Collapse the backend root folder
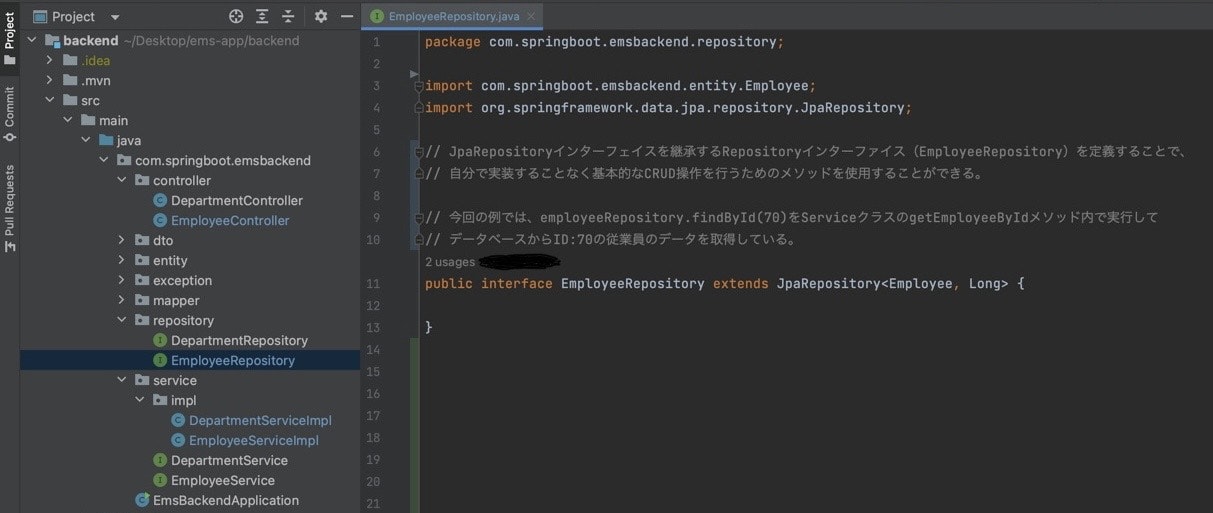Viewport: 1213px width, 513px height. tap(32, 40)
